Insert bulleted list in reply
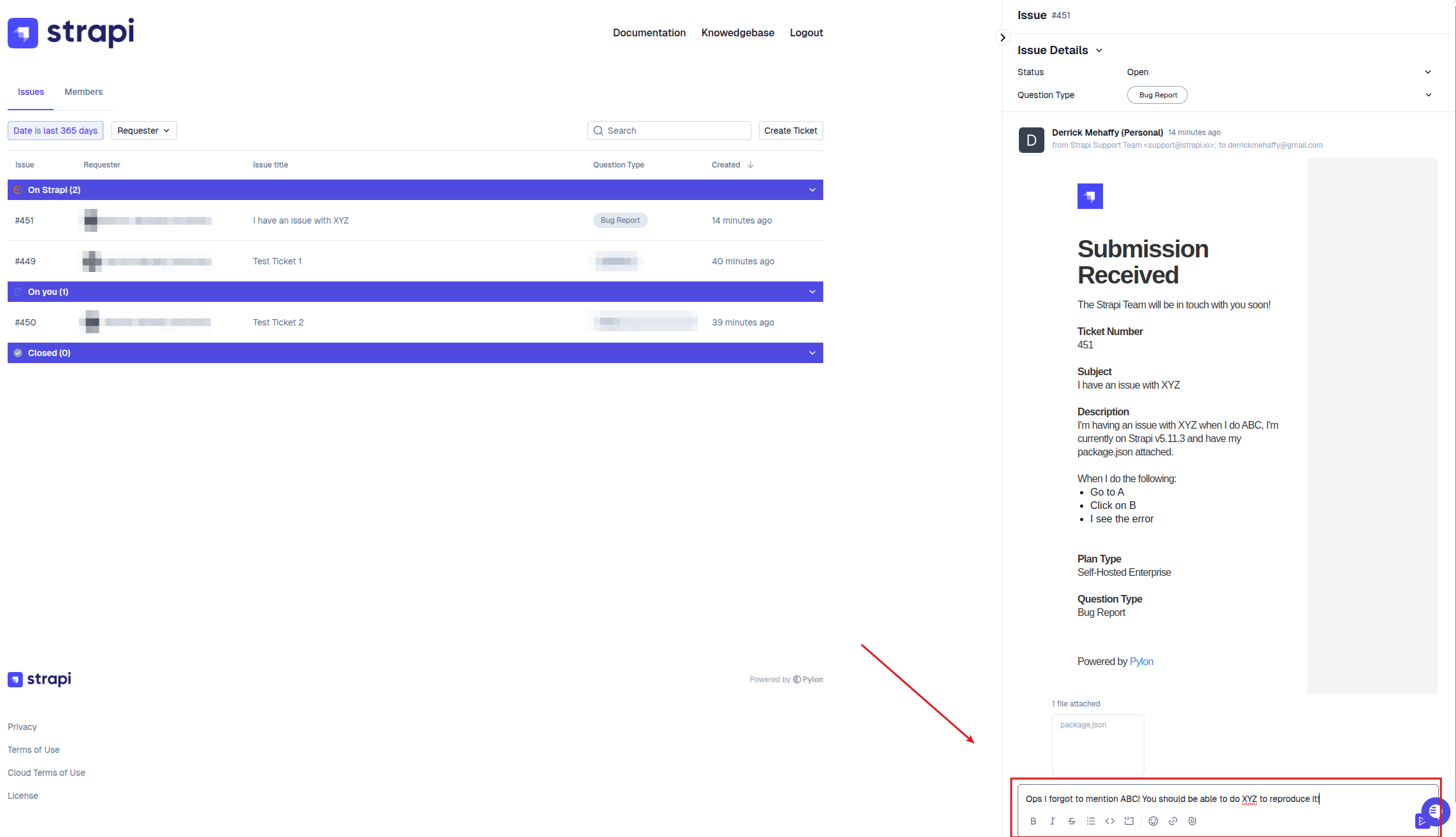Image resolution: width=1456 pixels, height=837 pixels. (x=1090, y=821)
